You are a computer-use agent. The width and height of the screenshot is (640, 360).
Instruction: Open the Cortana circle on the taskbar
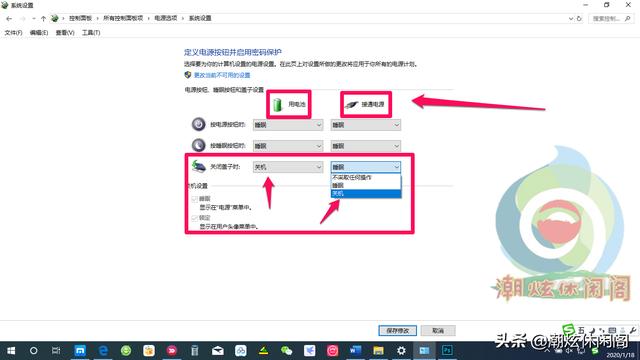(33, 351)
